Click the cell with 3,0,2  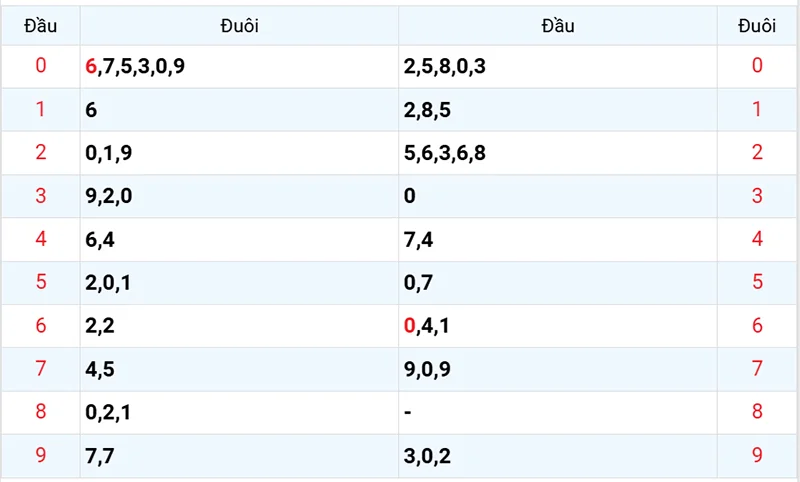pyautogui.click(x=427, y=455)
